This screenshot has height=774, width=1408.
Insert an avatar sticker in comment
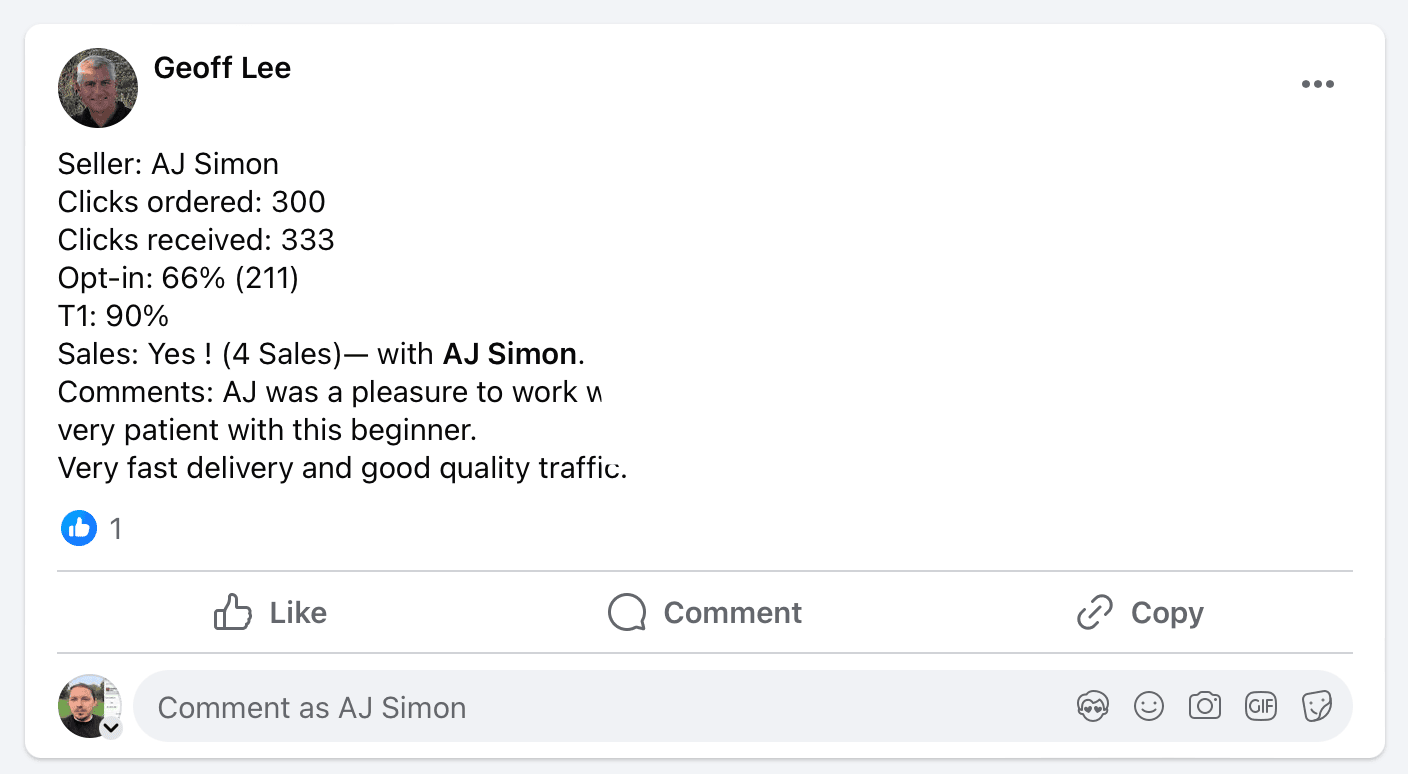tap(1093, 707)
